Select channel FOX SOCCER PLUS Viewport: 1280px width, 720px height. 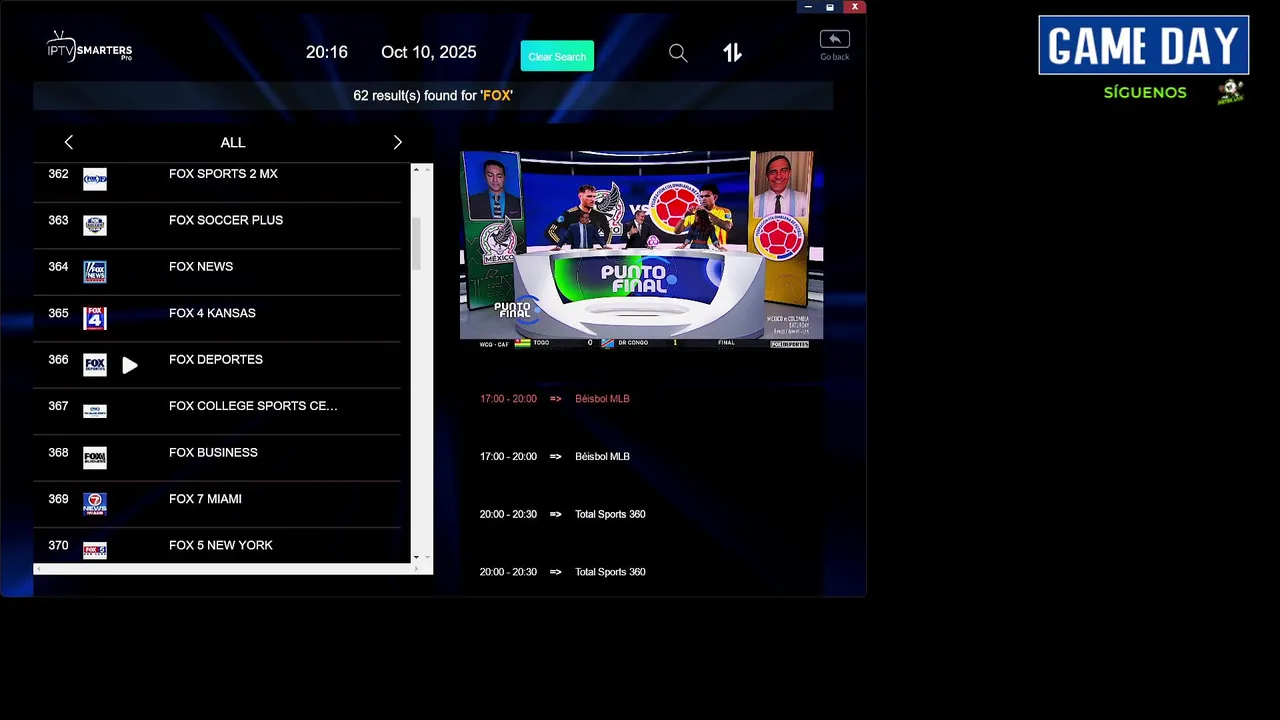coord(218,225)
